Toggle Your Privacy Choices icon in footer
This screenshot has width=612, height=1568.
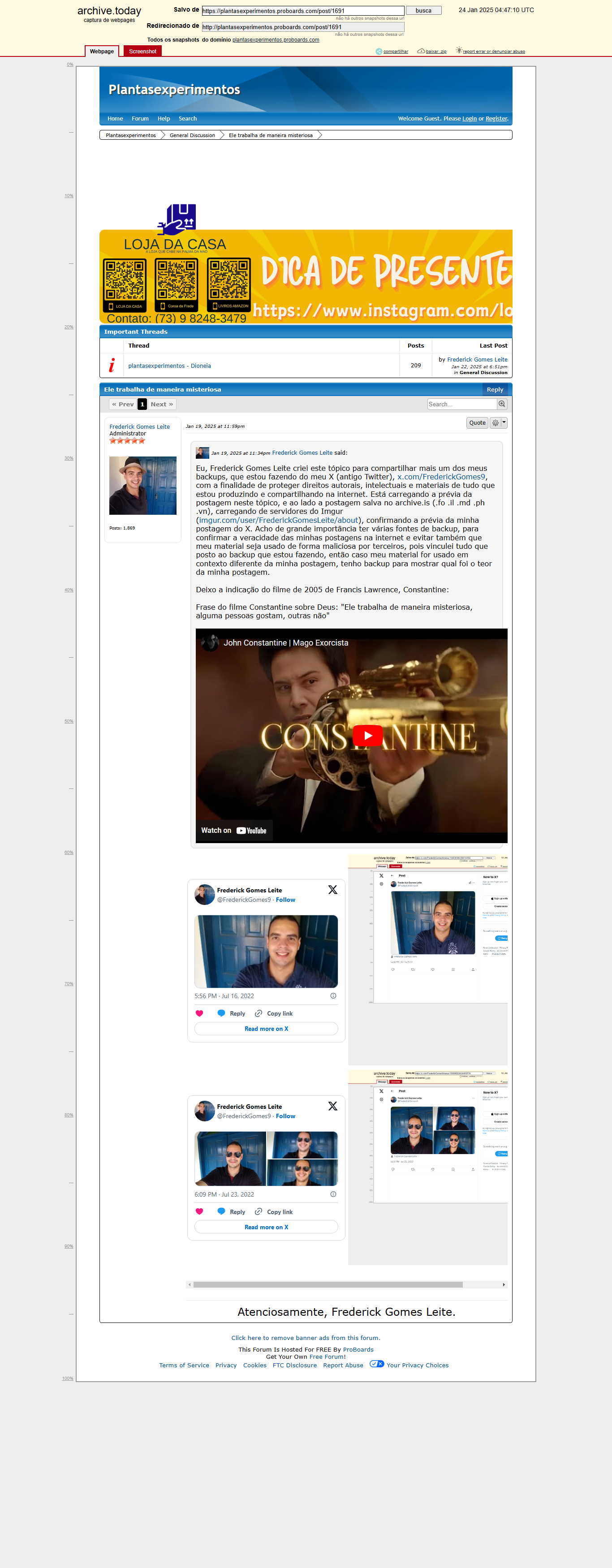point(376,1364)
